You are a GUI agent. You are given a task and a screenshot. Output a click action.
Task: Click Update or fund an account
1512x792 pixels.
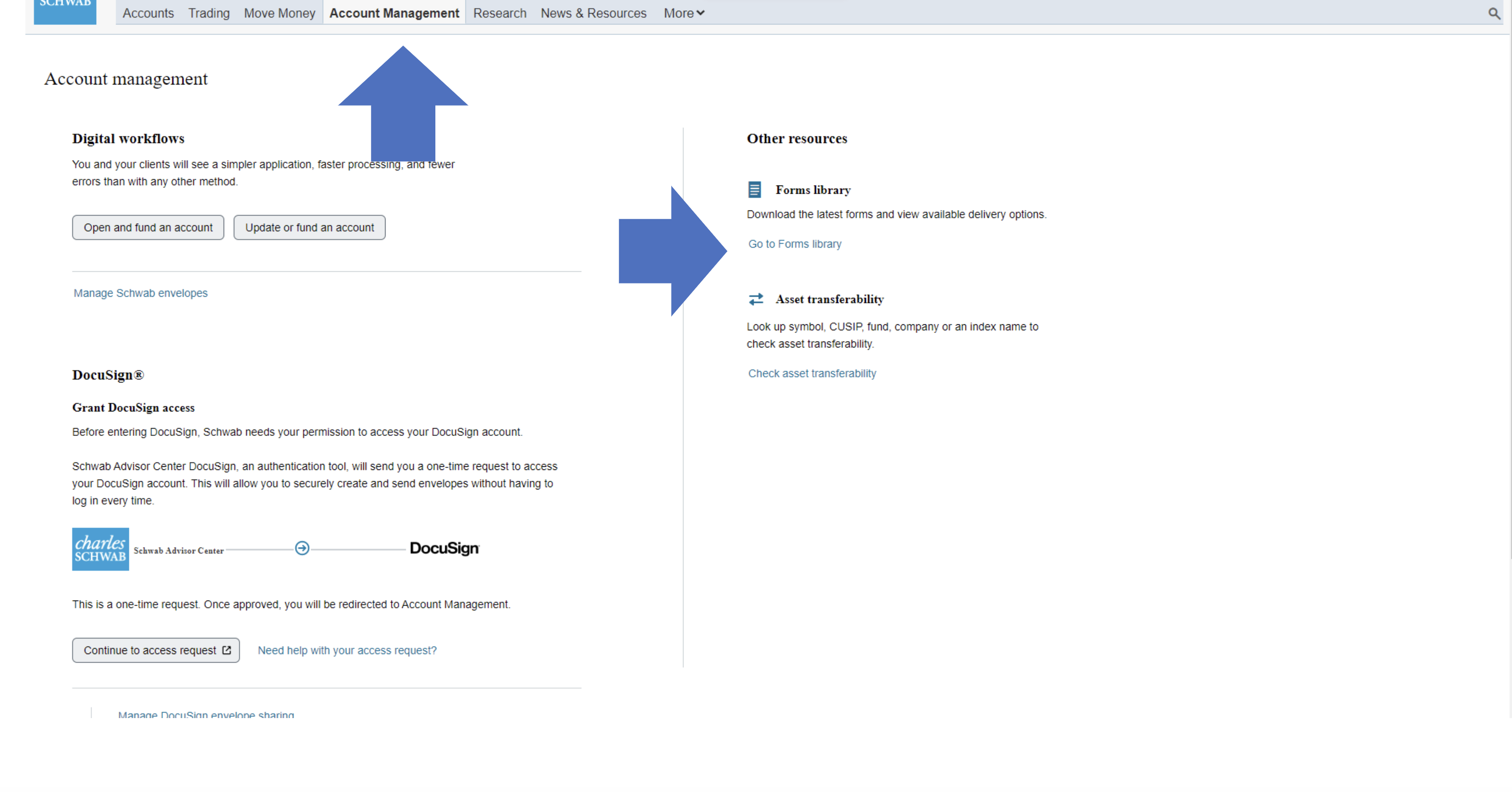click(x=309, y=227)
